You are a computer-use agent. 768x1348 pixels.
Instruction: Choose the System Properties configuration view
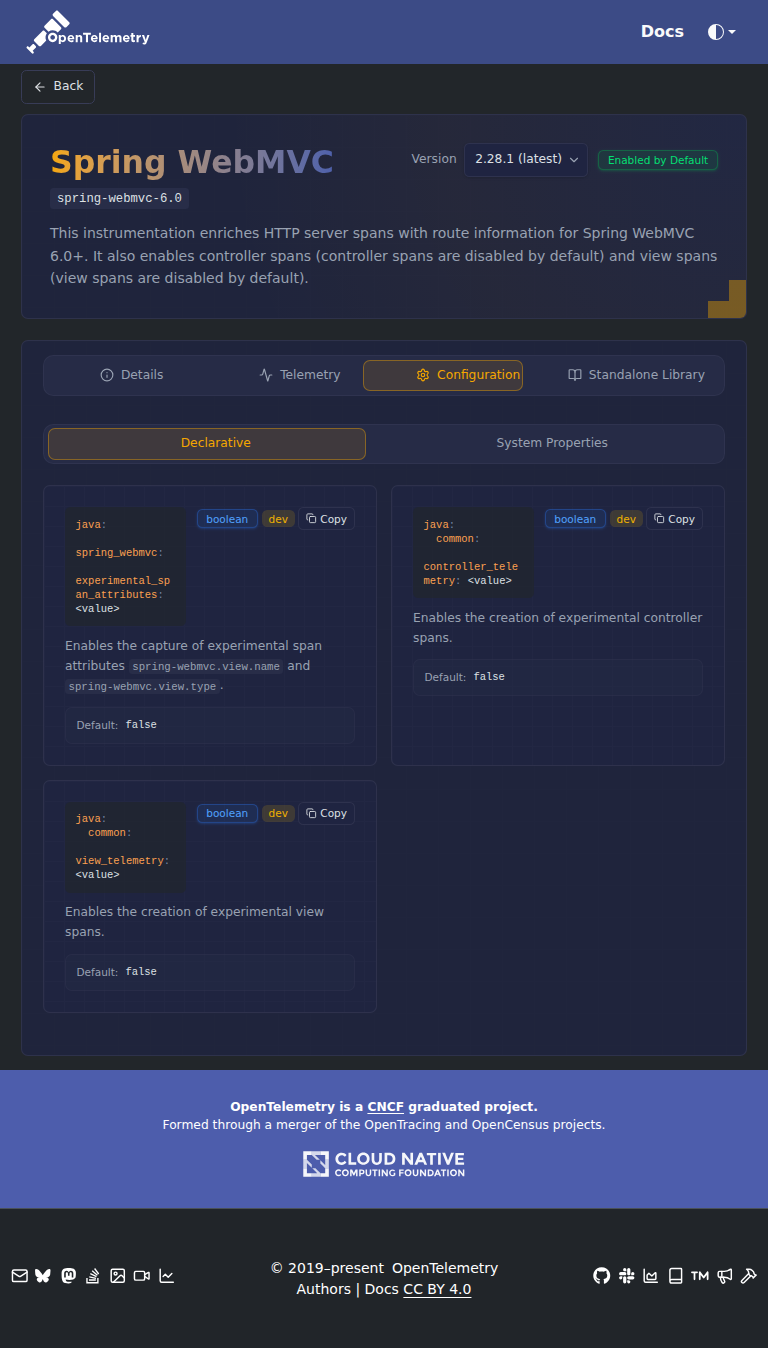(552, 443)
